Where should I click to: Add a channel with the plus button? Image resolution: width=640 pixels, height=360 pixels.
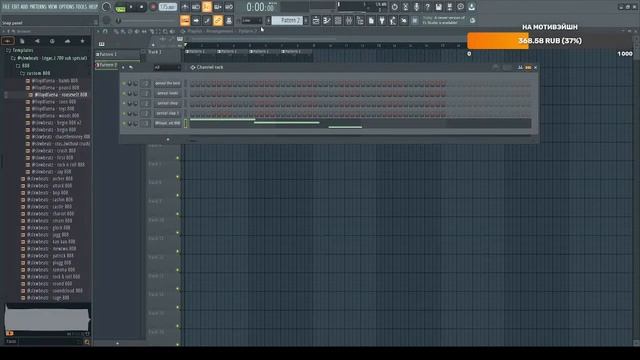(x=168, y=140)
